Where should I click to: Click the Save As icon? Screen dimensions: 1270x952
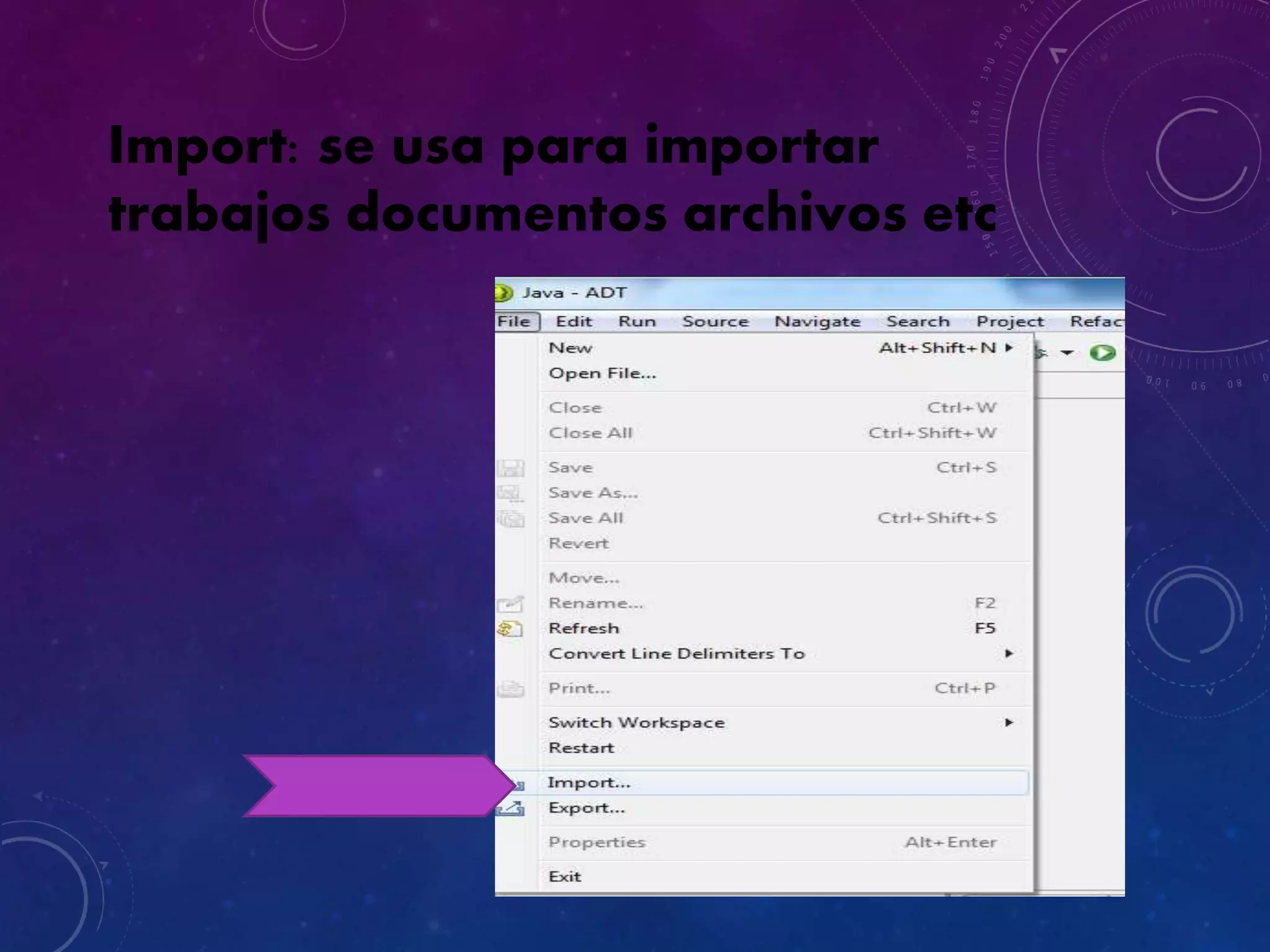click(510, 494)
